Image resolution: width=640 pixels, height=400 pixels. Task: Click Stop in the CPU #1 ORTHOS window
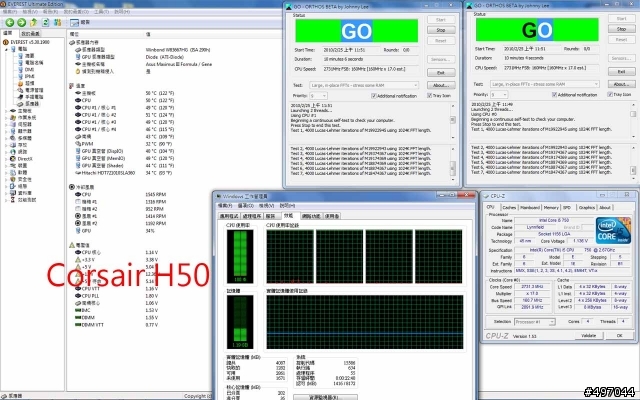coord(441,30)
